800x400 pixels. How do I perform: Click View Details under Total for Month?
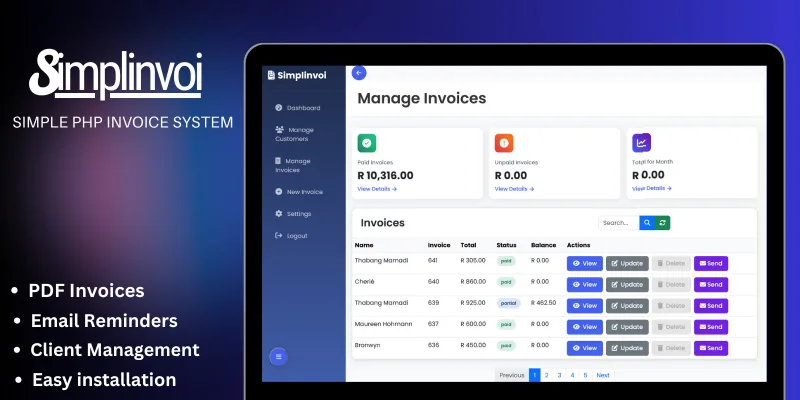[x=652, y=188]
